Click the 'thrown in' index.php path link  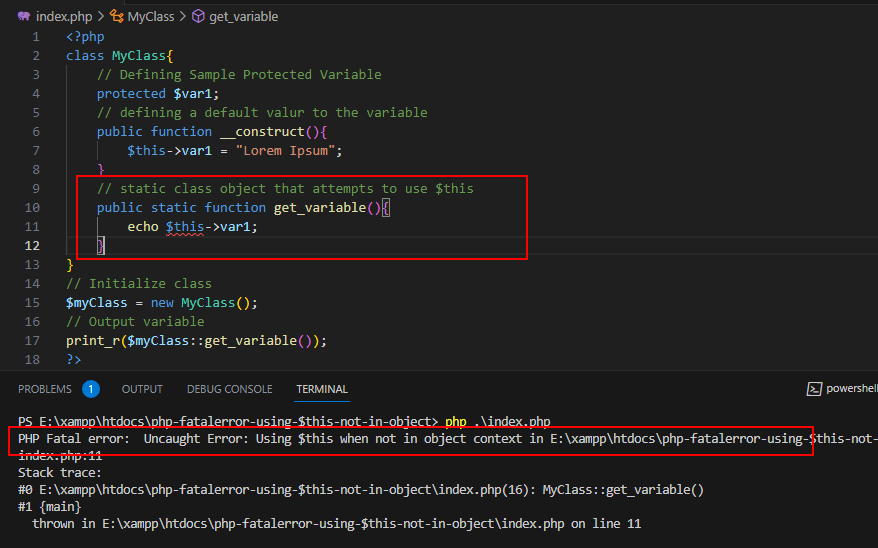pos(333,524)
